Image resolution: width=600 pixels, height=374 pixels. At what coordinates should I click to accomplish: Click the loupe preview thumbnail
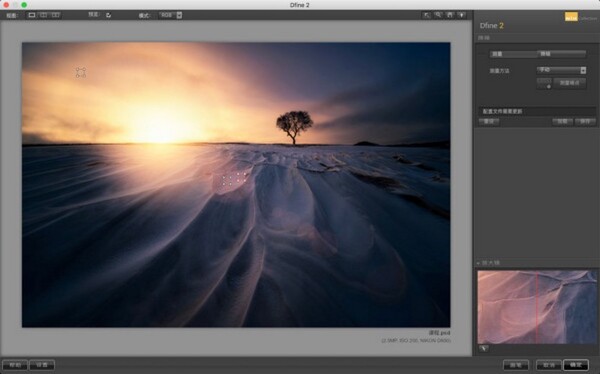537,307
